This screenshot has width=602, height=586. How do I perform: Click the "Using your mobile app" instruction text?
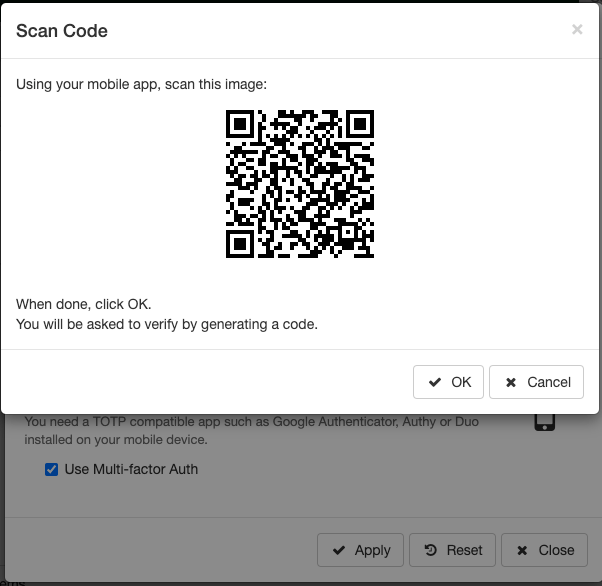141,85
